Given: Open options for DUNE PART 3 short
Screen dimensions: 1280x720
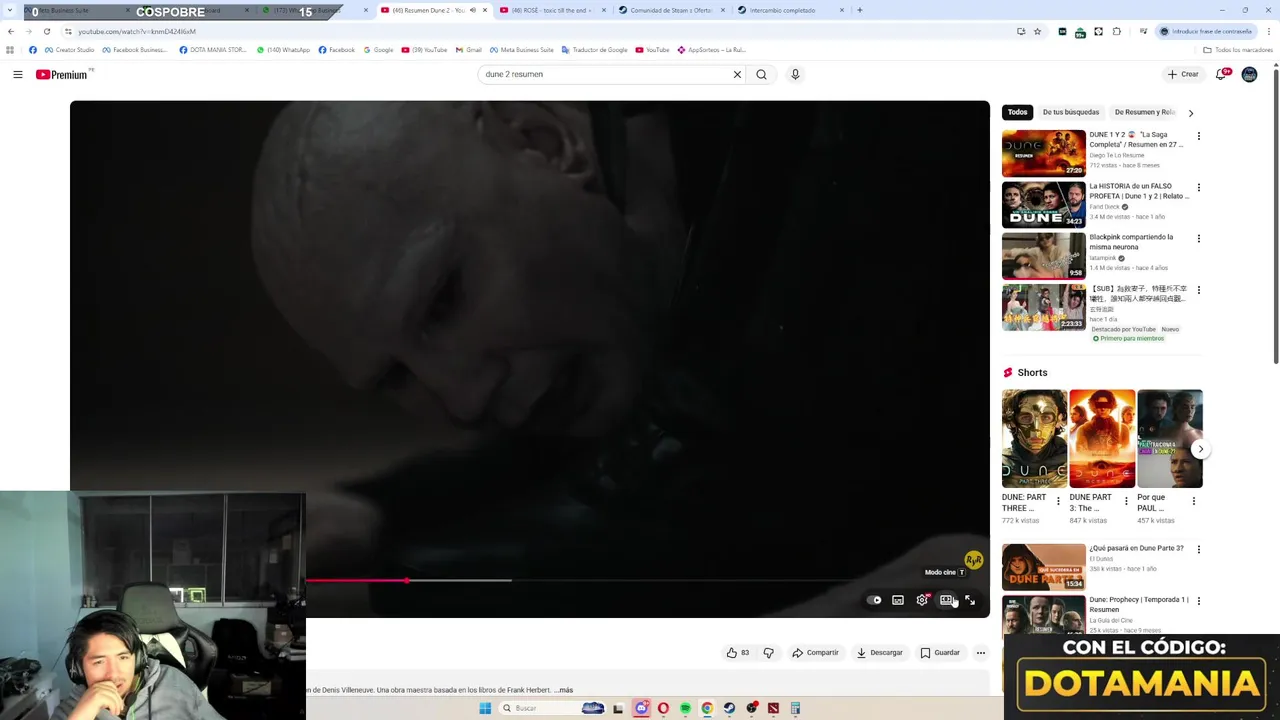Looking at the screenshot, I should point(1126,501).
